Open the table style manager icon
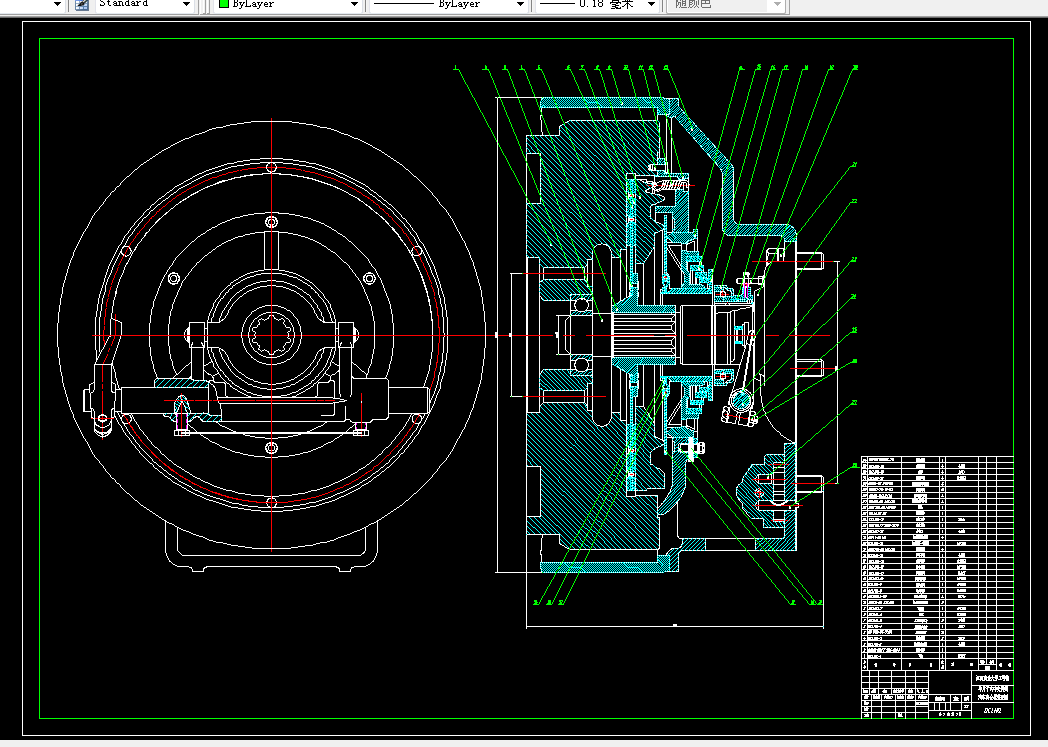Viewport: 1048px width, 747px height. coord(82,4)
